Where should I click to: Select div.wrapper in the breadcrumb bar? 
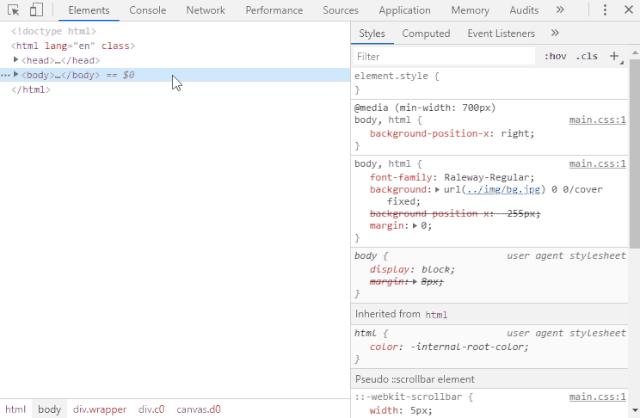pos(100,409)
